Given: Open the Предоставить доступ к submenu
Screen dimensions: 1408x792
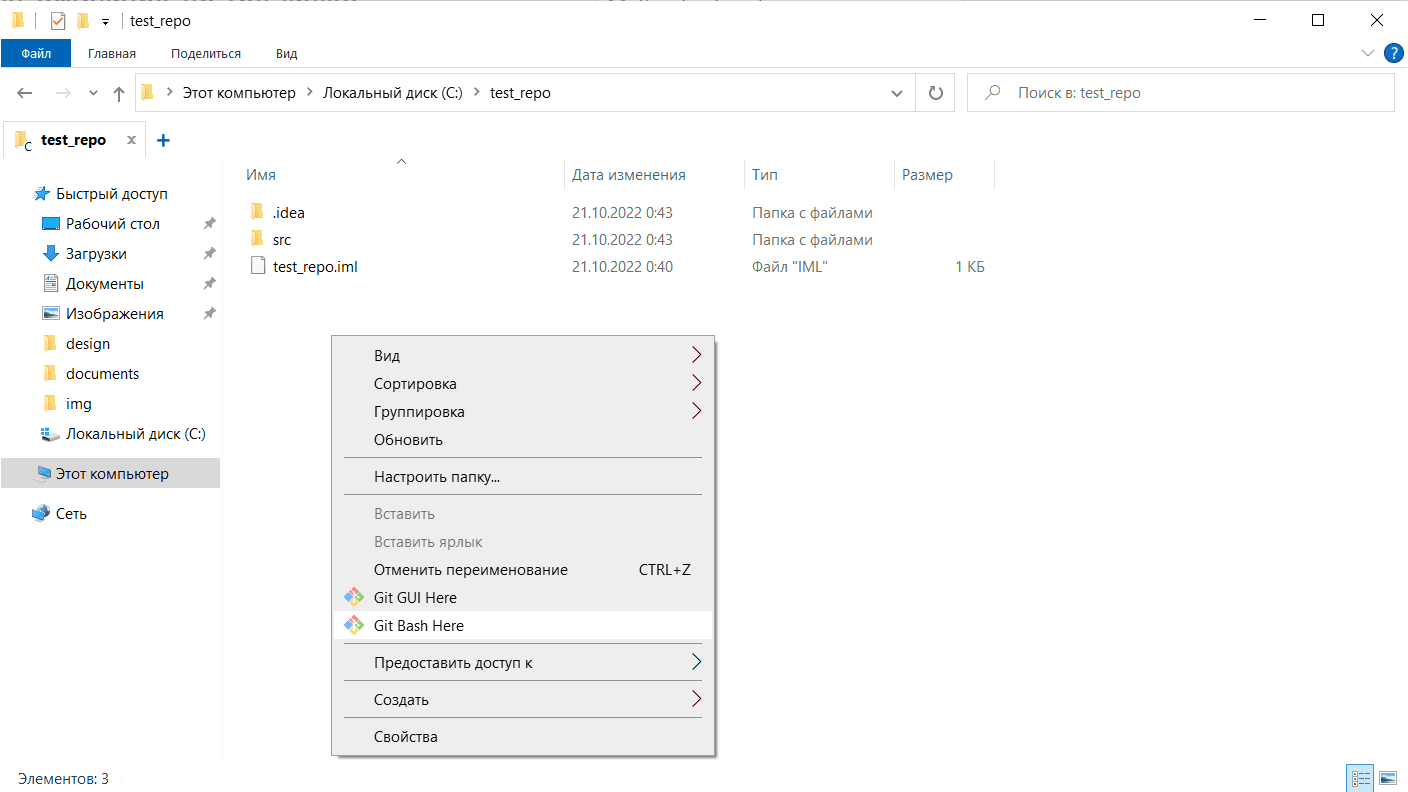Looking at the screenshot, I should click(522, 662).
